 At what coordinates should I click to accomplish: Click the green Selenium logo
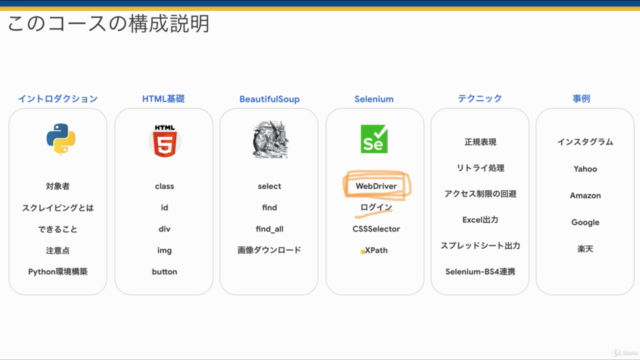coord(374,139)
